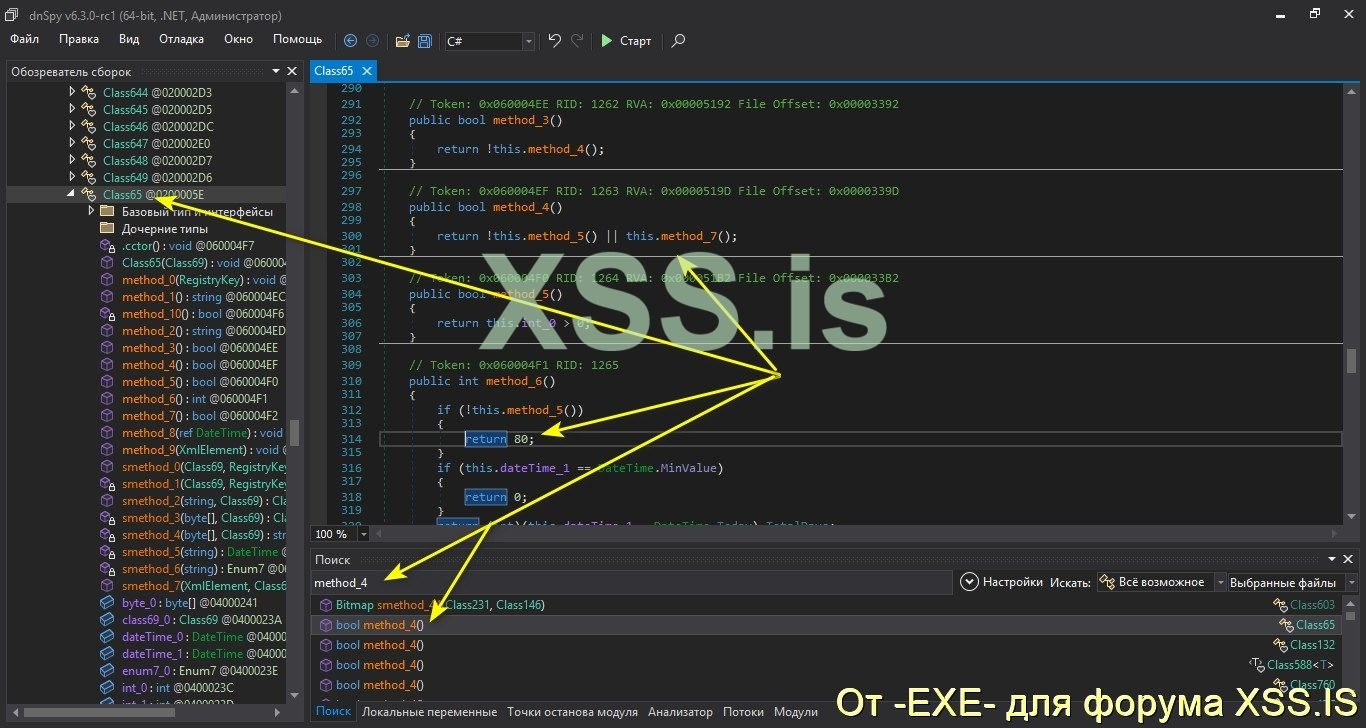
Task: Click the method_1() string method icon
Action: 108,297
